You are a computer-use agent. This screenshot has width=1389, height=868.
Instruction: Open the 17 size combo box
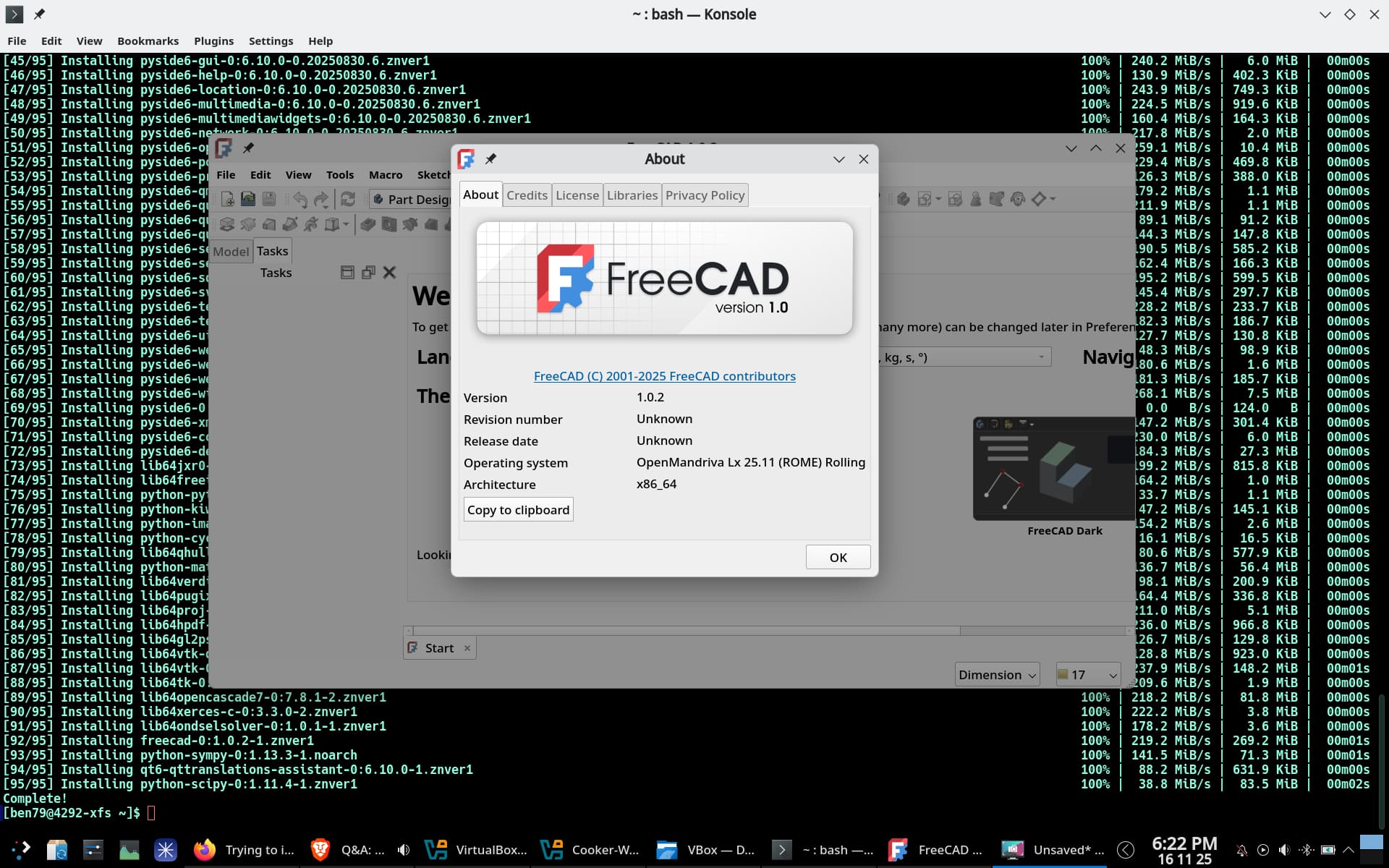pyautogui.click(x=1088, y=675)
